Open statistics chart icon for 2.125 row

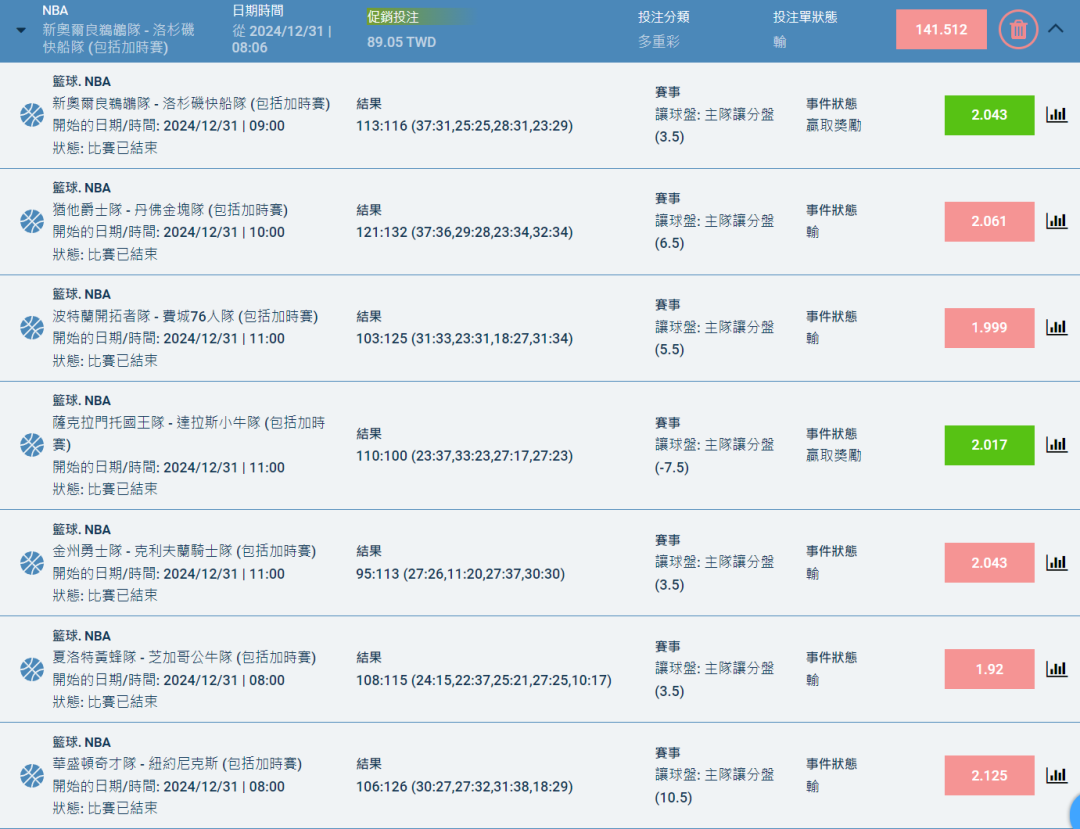click(1057, 775)
